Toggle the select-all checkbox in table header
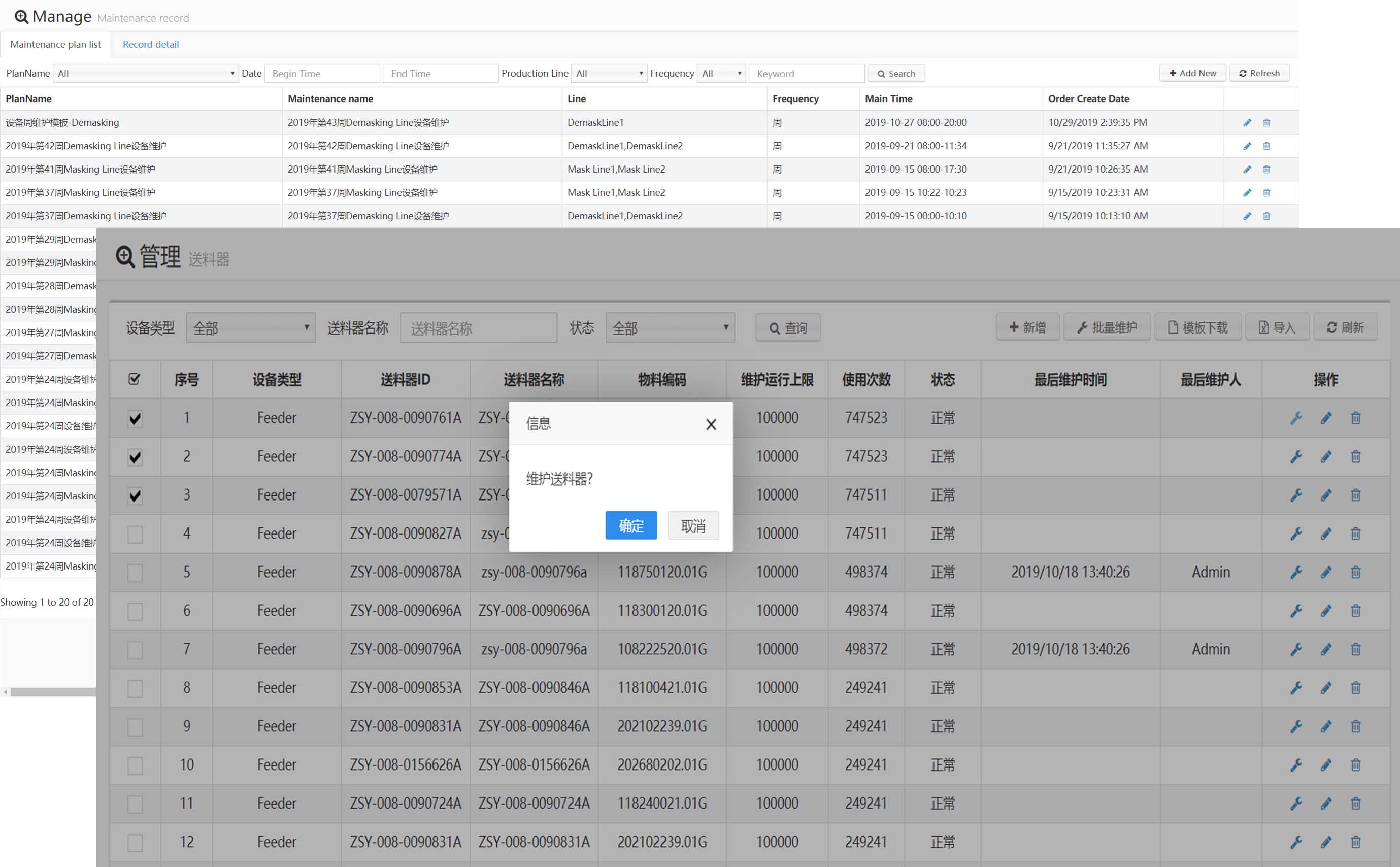This screenshot has height=867, width=1400. coord(134,379)
